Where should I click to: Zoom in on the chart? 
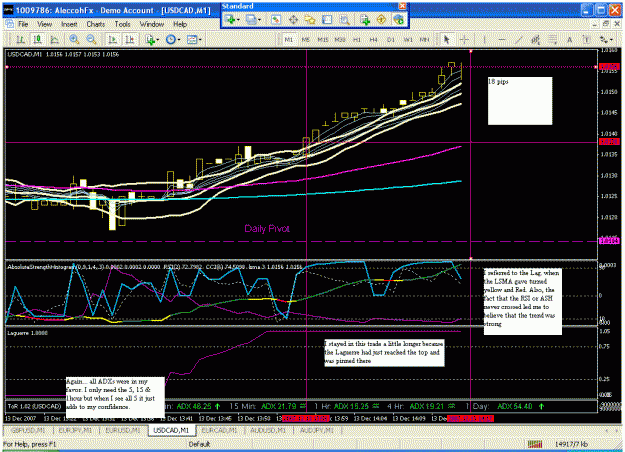pyautogui.click(x=74, y=39)
